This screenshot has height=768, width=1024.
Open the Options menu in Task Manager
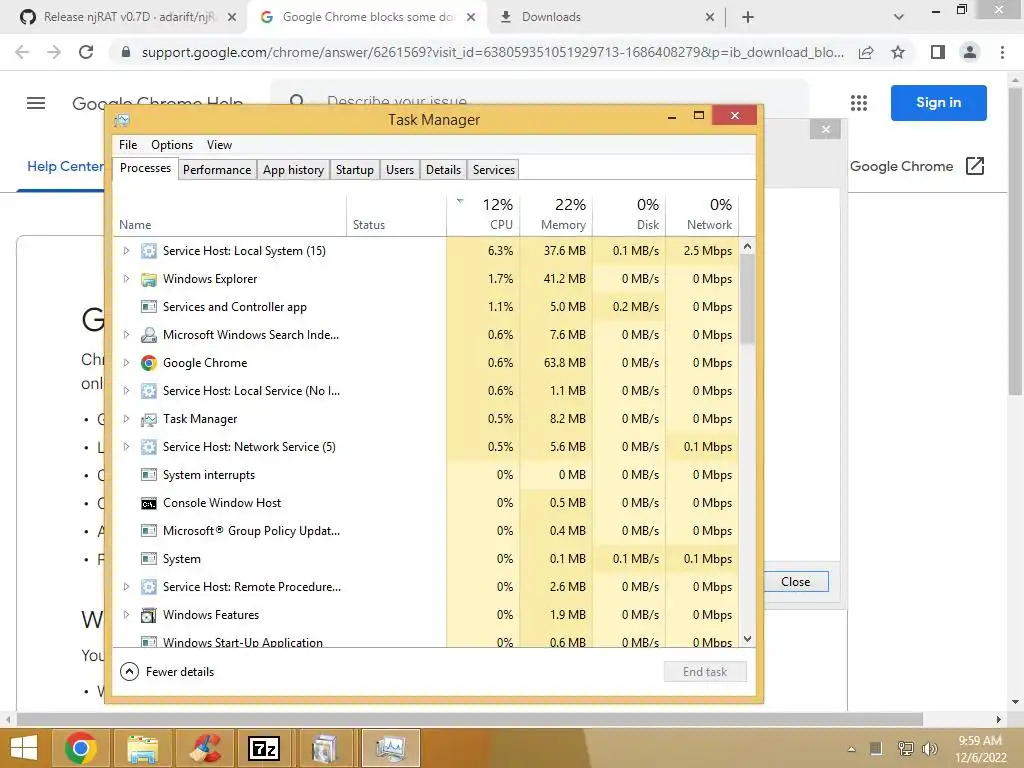tap(172, 145)
